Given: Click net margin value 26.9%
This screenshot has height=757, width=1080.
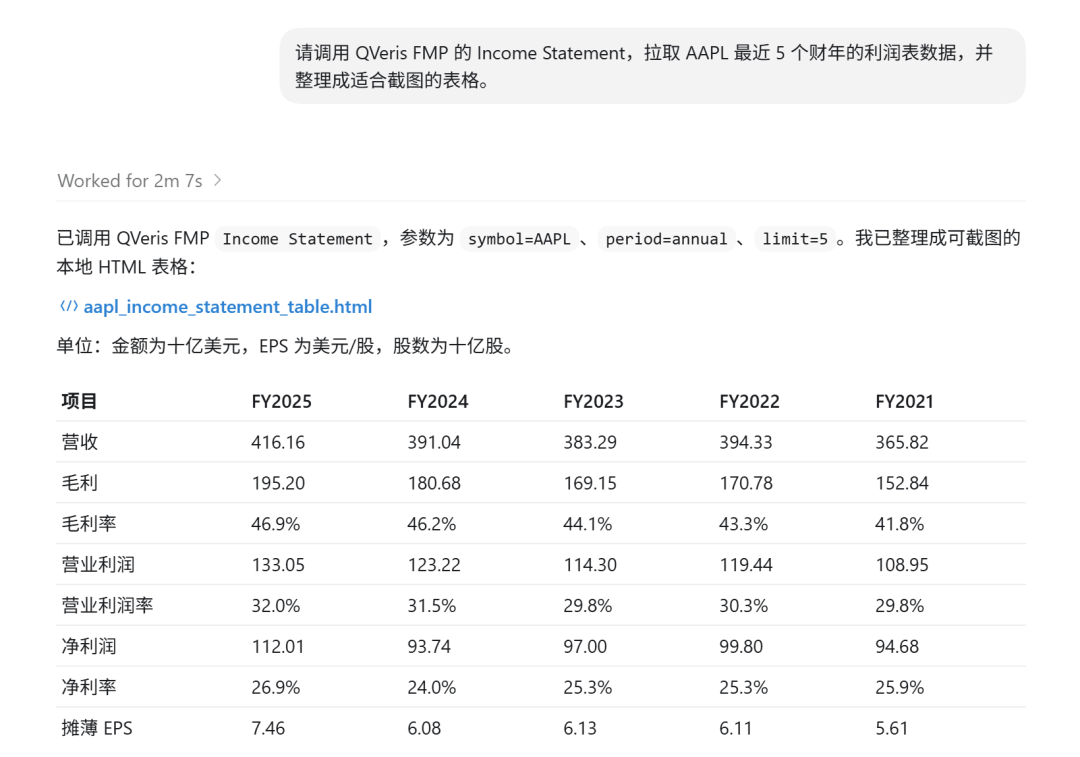Looking at the screenshot, I should click(276, 687).
